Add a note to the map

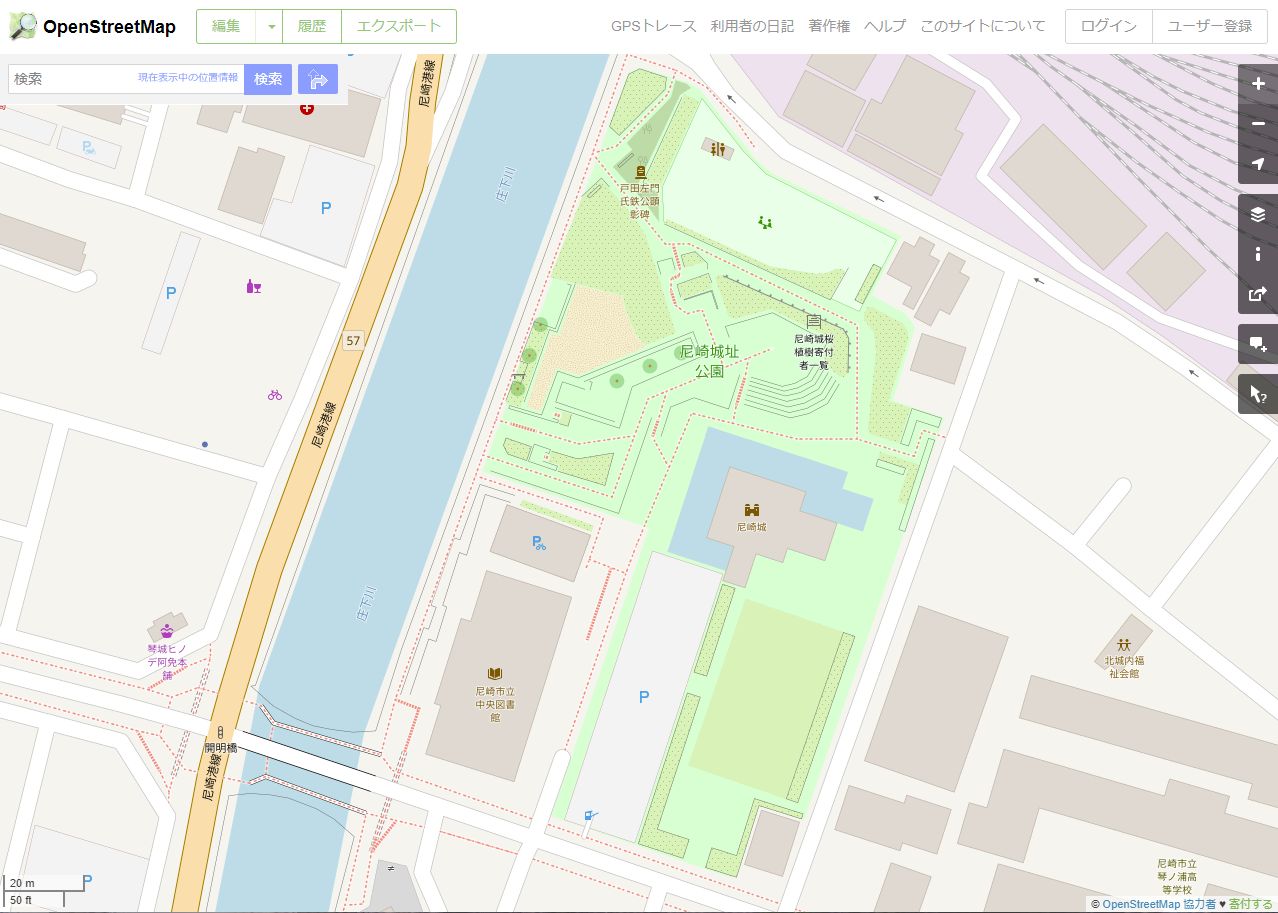coord(1258,344)
